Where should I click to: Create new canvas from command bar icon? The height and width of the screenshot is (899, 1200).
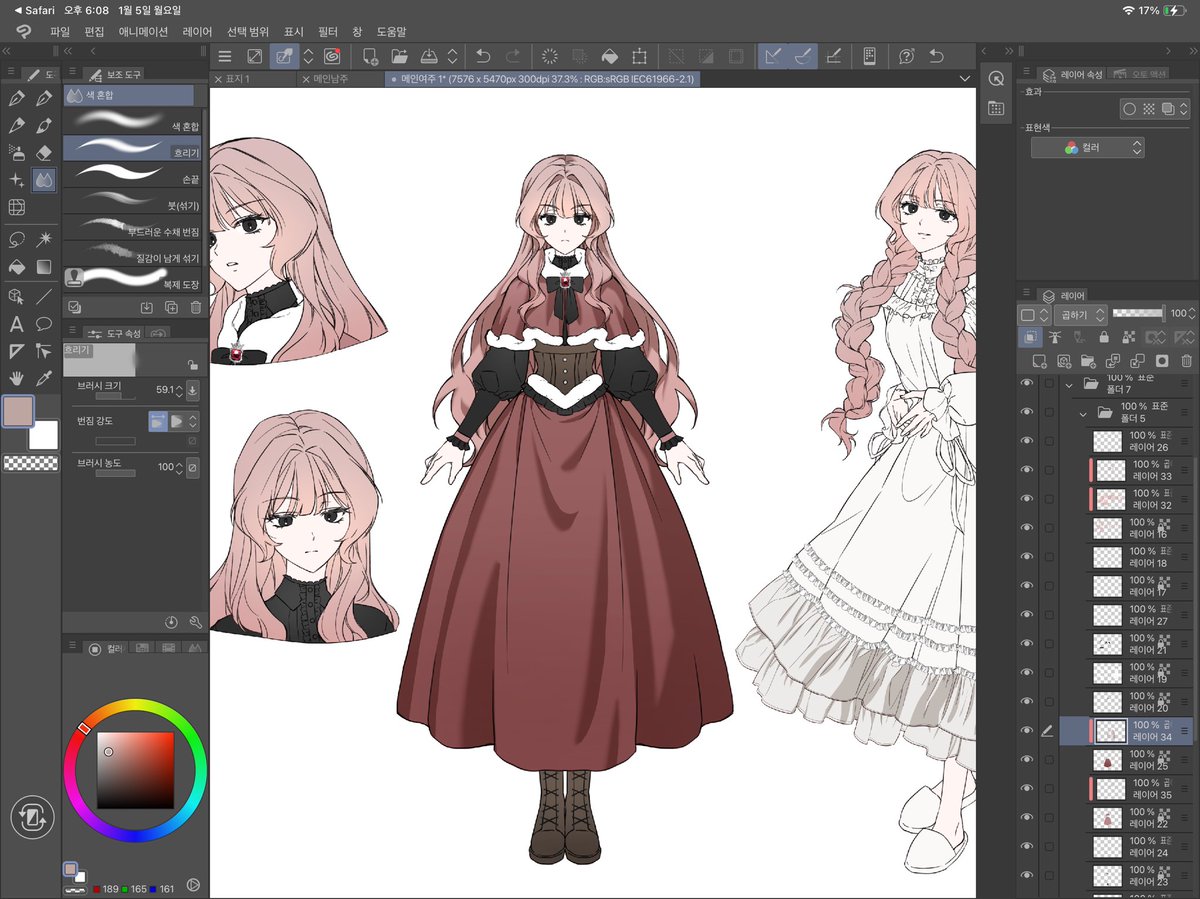[x=370, y=56]
